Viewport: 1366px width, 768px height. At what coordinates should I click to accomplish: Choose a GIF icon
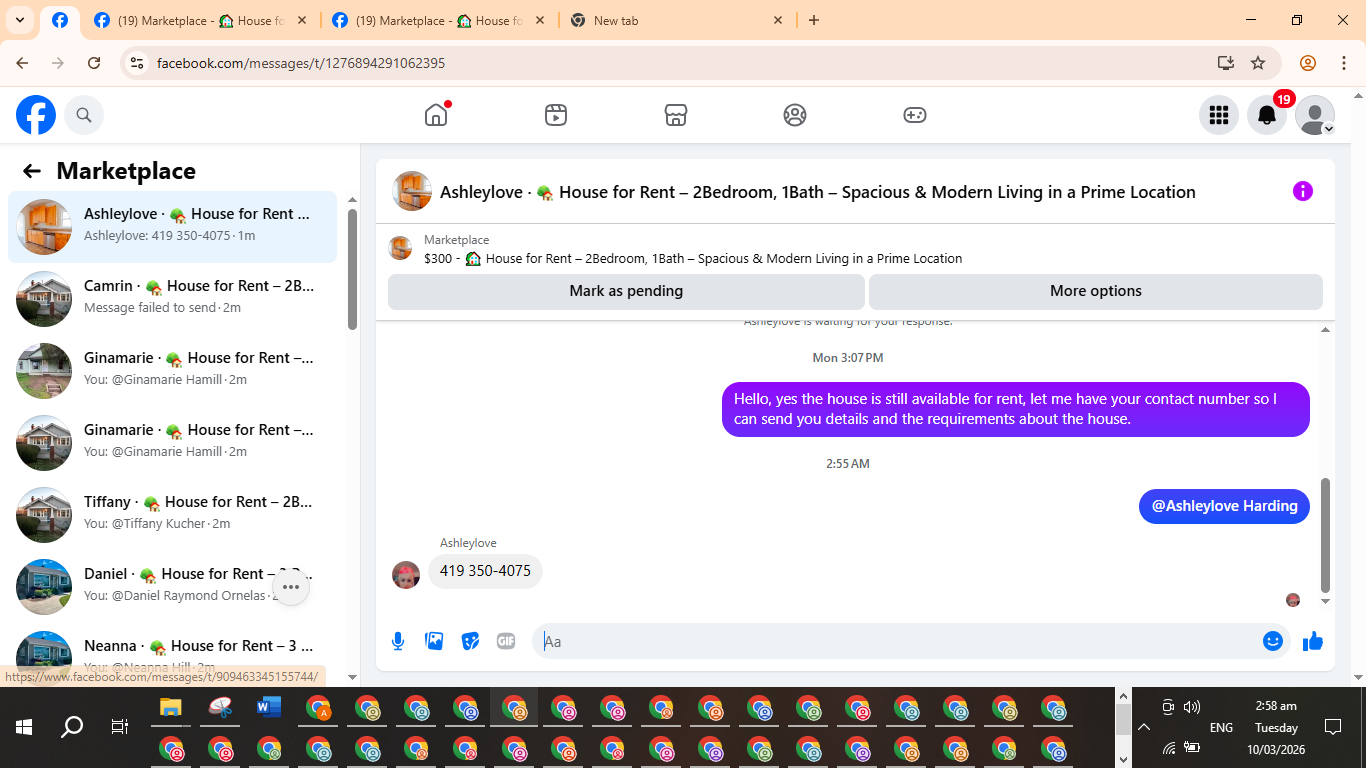(506, 641)
